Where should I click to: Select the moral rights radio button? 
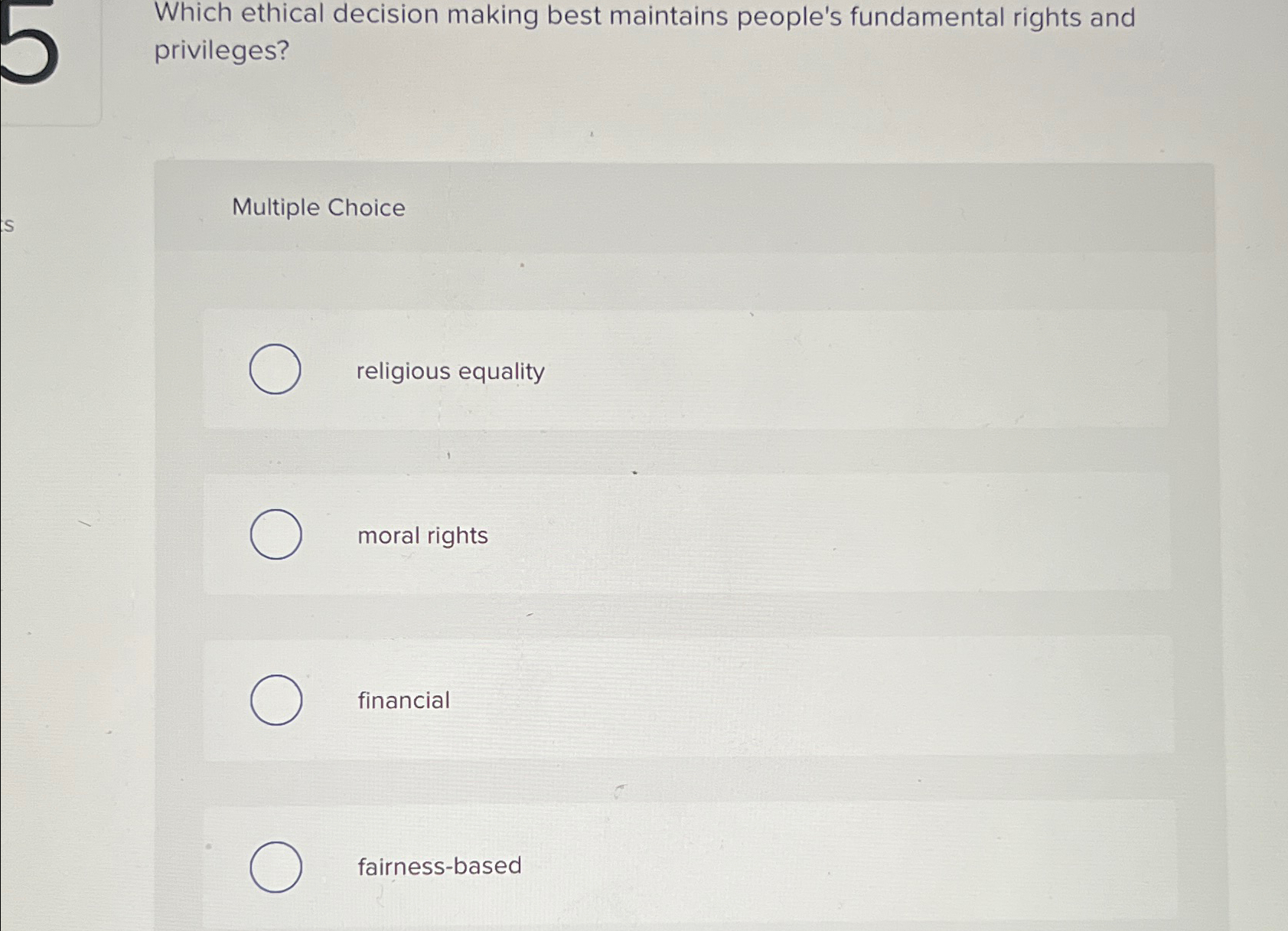click(x=276, y=534)
